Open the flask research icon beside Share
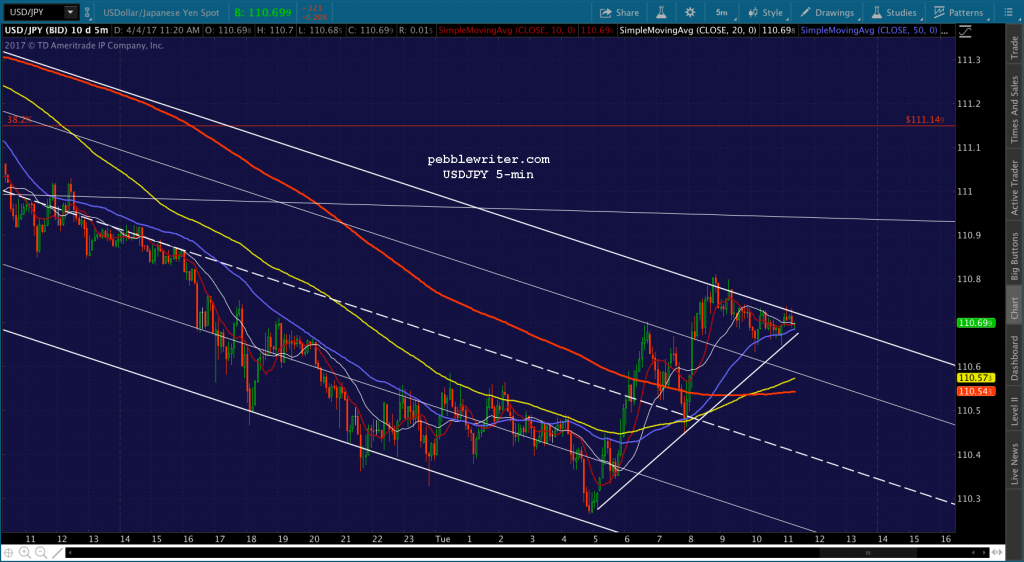1024x562 pixels. coord(660,12)
